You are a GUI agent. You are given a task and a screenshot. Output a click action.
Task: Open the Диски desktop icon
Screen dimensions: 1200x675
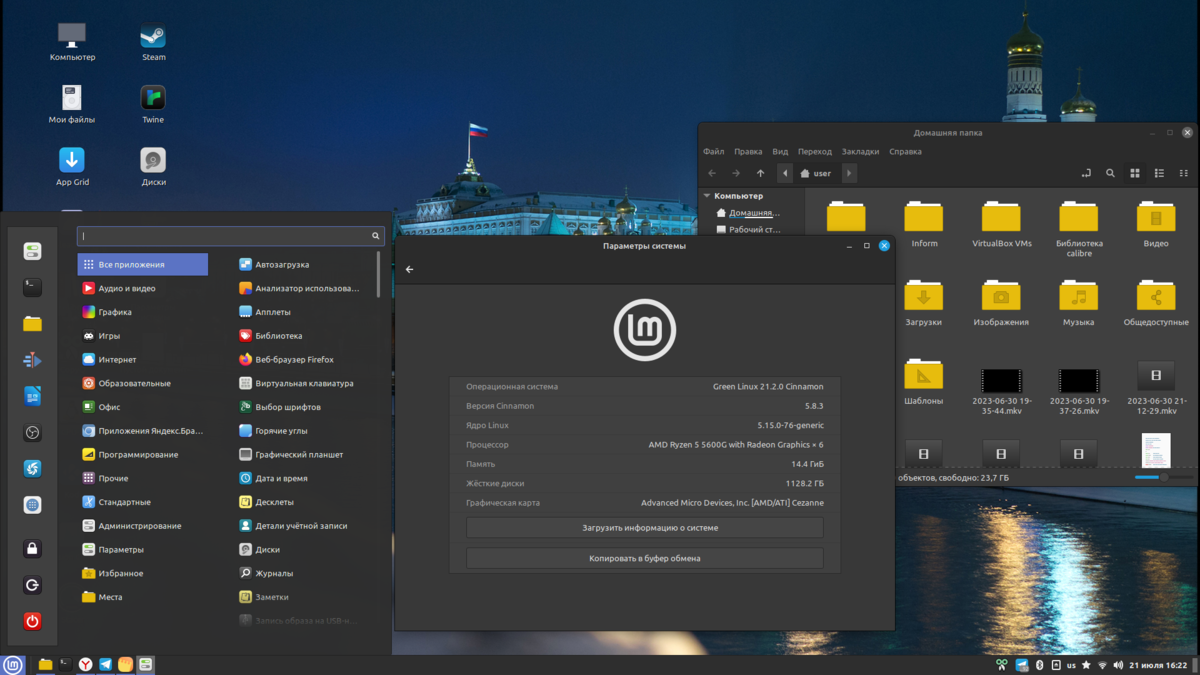pyautogui.click(x=153, y=166)
